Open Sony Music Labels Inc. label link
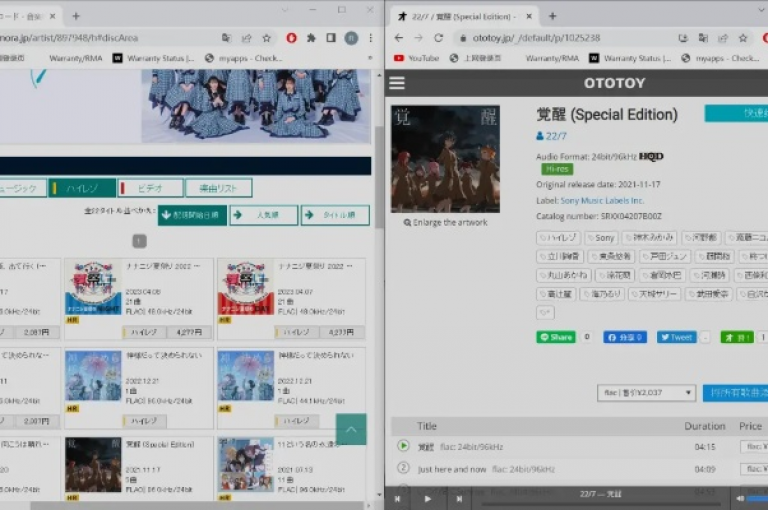768x510 pixels. [602, 200]
